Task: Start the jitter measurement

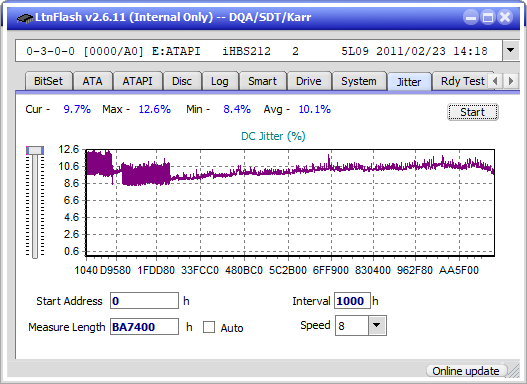Action: click(473, 112)
